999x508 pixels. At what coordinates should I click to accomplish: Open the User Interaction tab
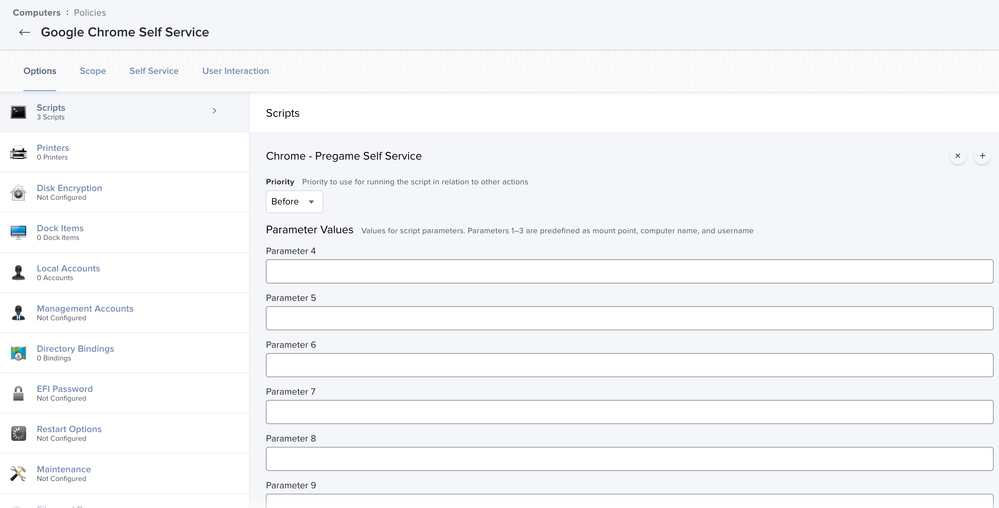236,71
